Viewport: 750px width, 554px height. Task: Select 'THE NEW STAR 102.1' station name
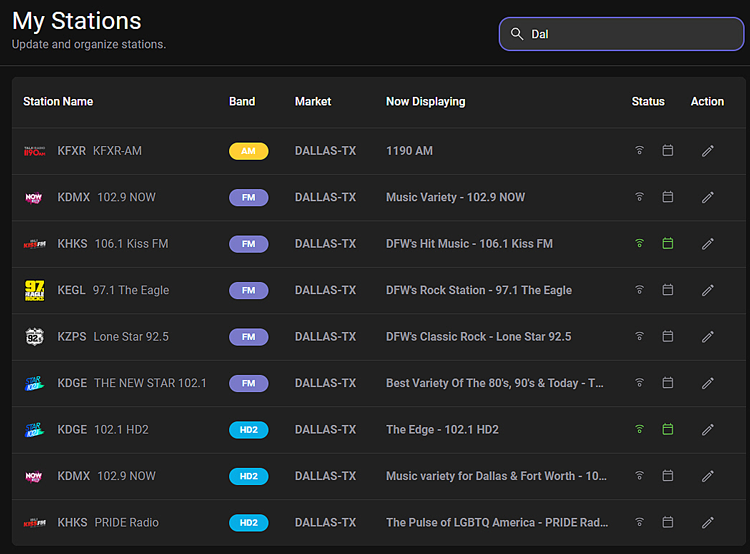click(150, 383)
